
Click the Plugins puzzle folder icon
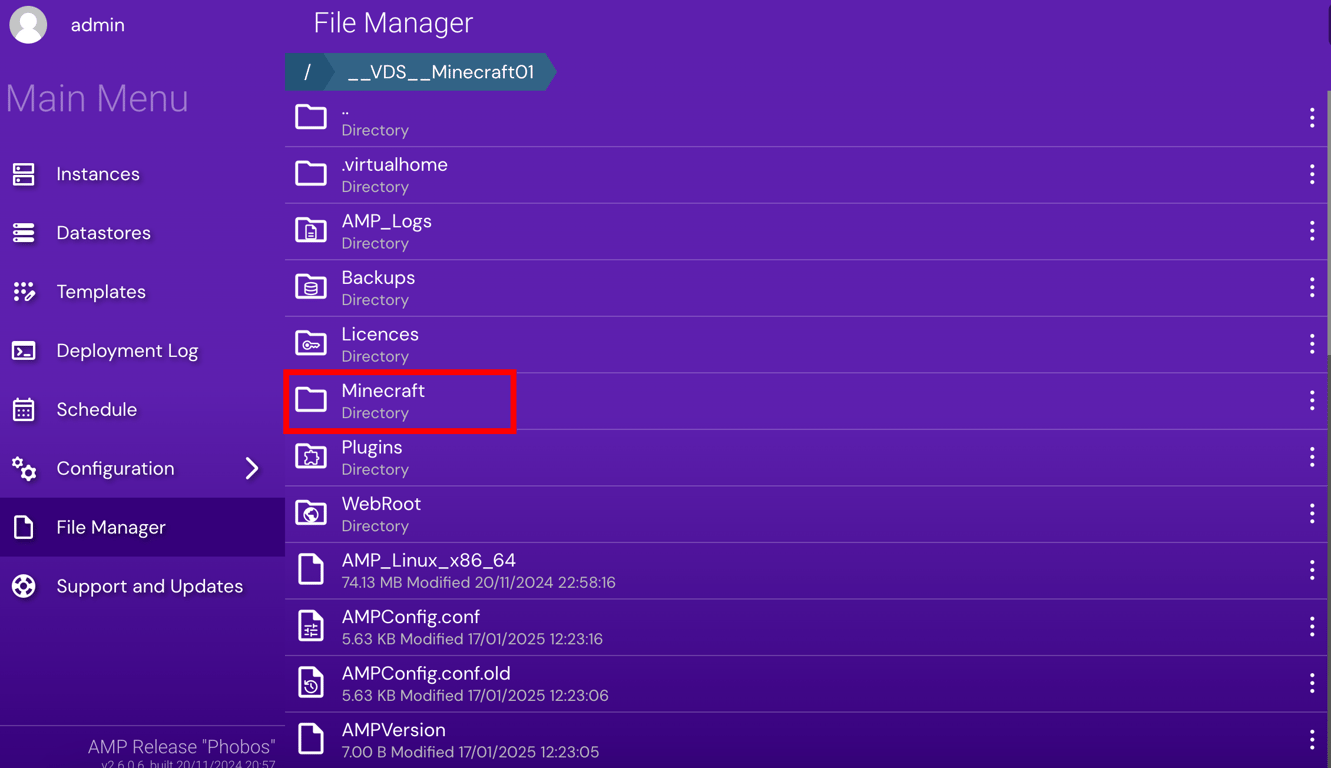(310, 456)
